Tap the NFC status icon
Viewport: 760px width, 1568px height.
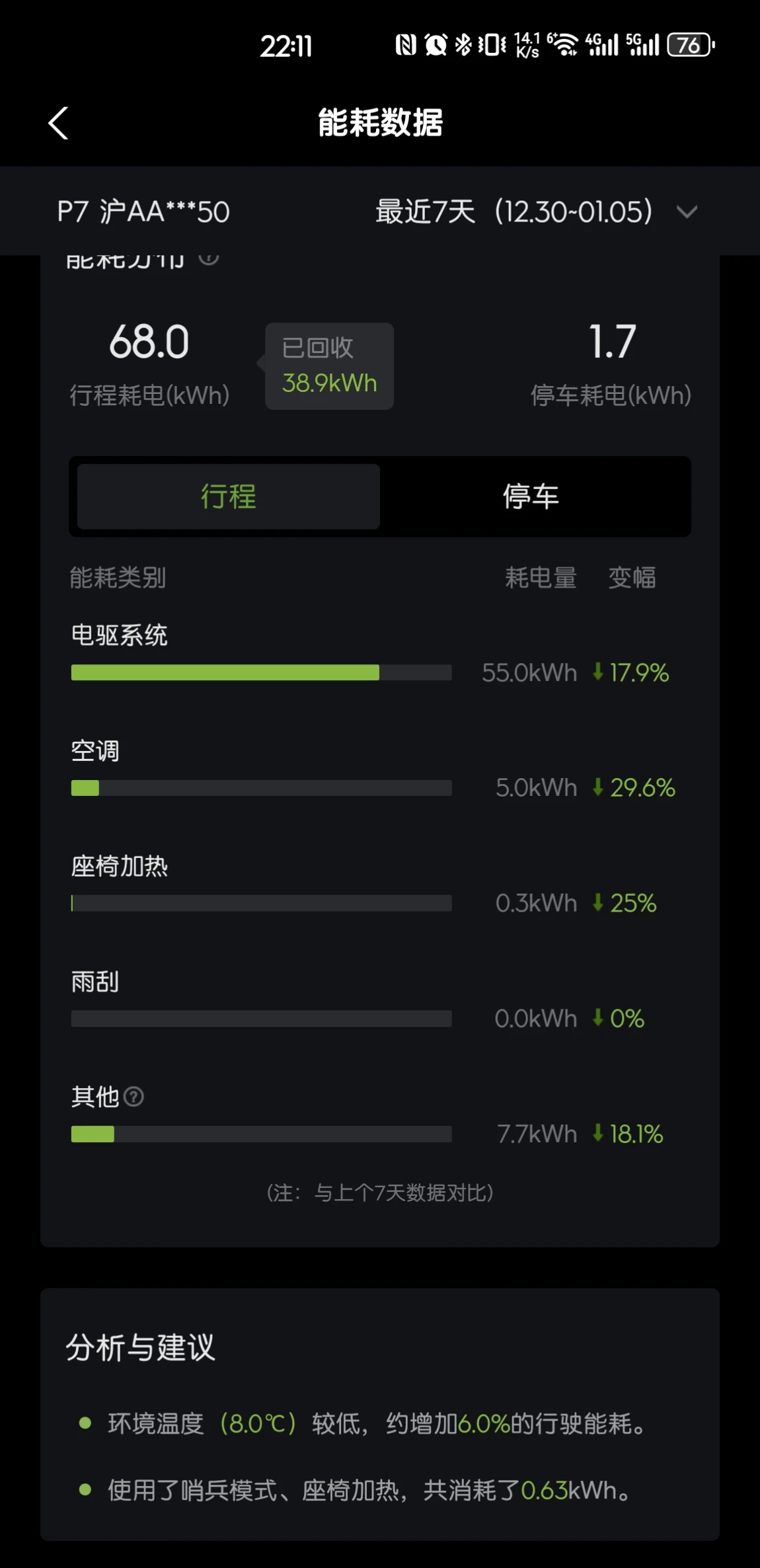pyautogui.click(x=406, y=45)
